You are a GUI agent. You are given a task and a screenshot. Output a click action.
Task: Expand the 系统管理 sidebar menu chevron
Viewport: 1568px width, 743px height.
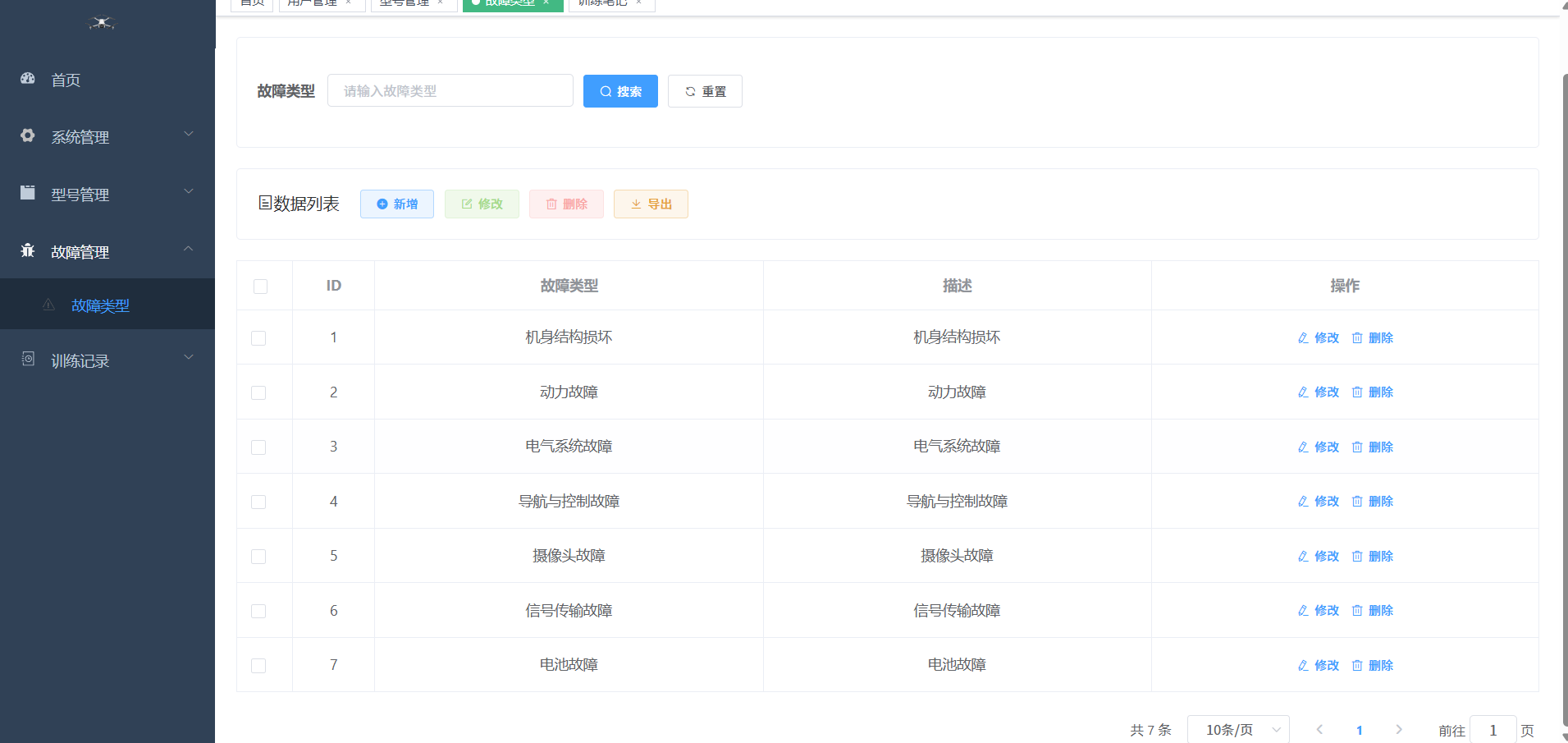189,135
